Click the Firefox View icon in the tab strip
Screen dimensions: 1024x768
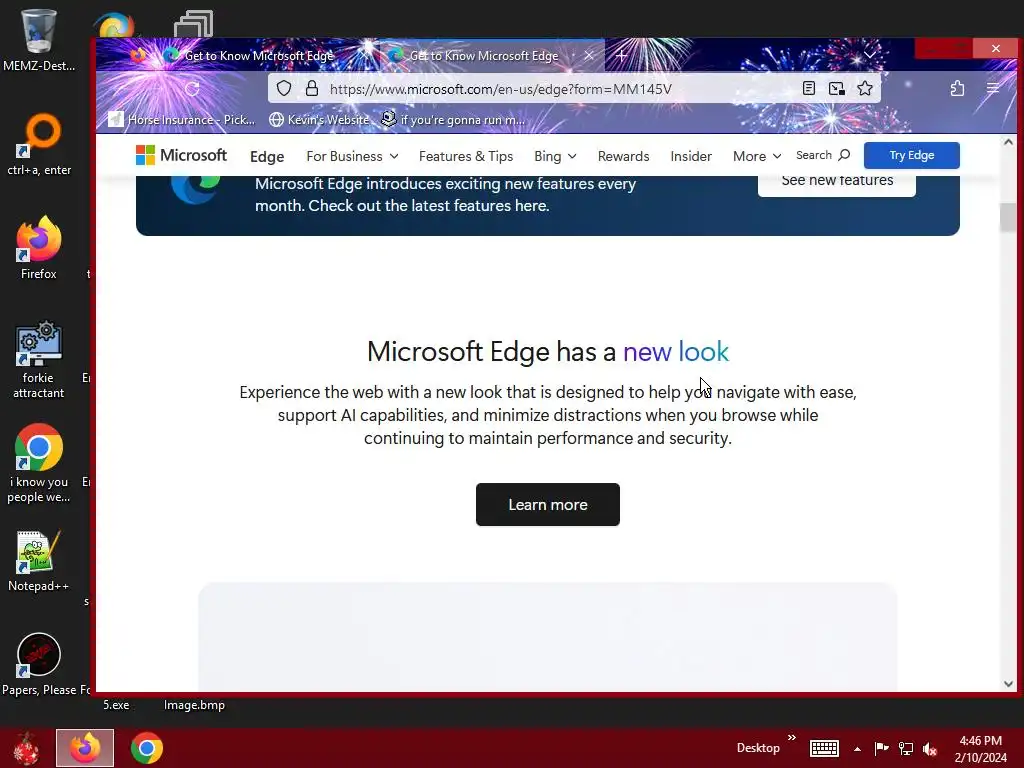(137, 56)
